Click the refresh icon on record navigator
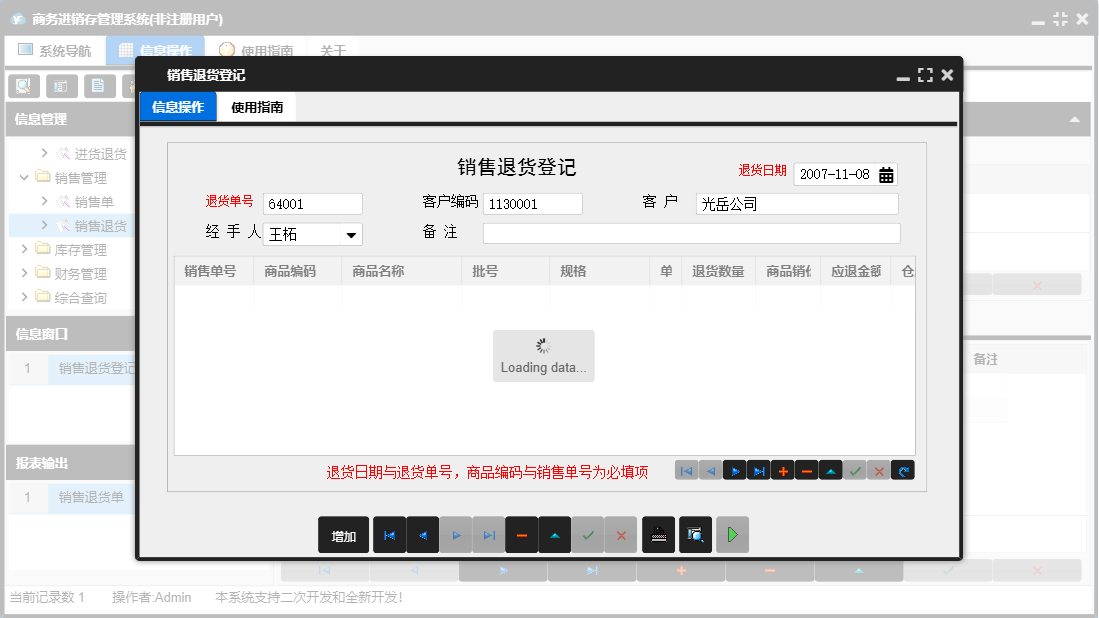 coord(902,470)
